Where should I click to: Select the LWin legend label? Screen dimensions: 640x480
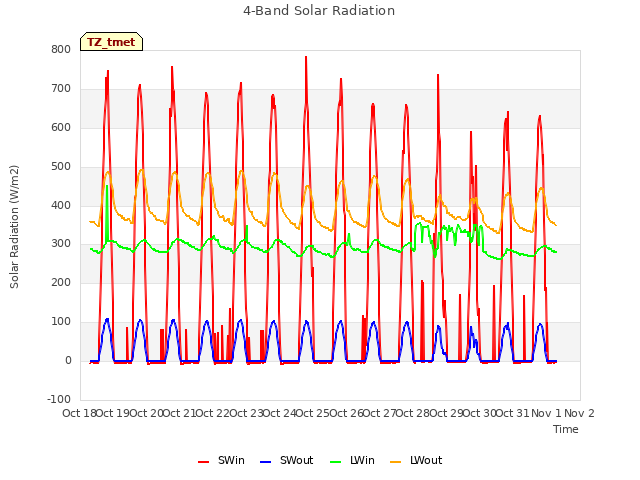point(362,460)
